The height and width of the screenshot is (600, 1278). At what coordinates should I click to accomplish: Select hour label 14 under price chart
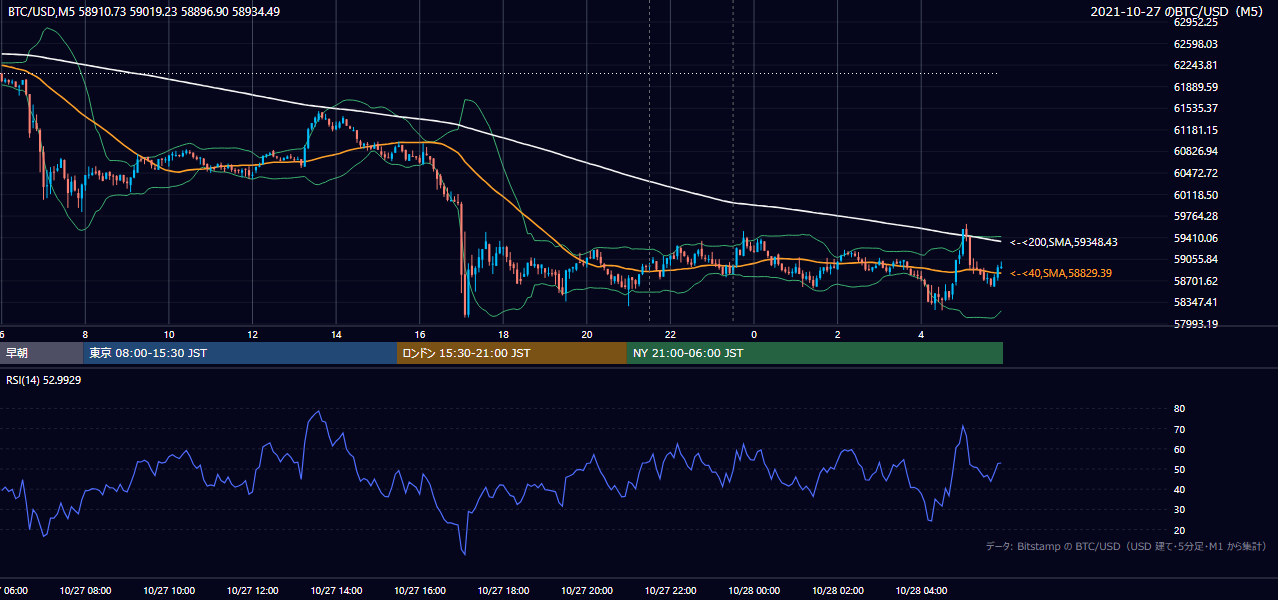tap(336, 334)
